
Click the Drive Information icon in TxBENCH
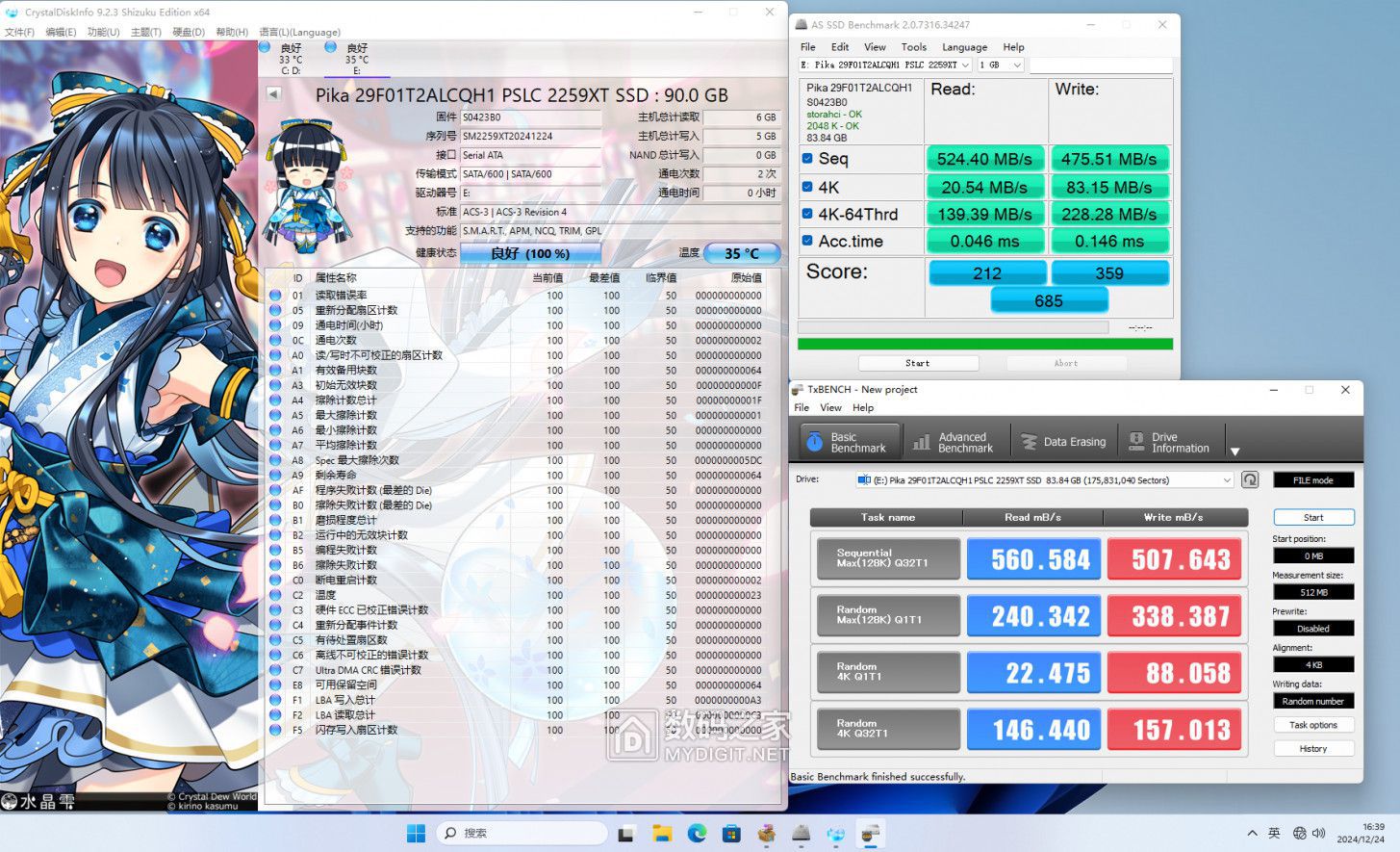tap(1136, 442)
